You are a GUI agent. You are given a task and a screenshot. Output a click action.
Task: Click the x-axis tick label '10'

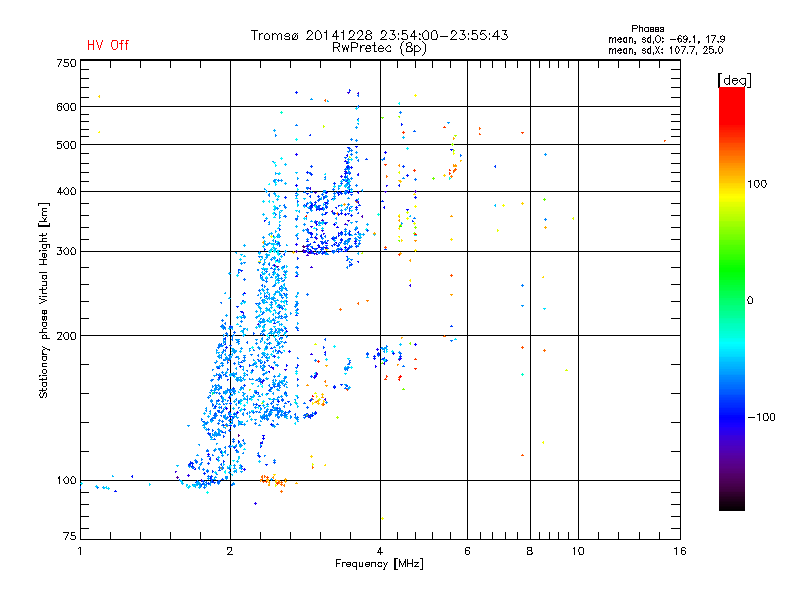point(578,551)
